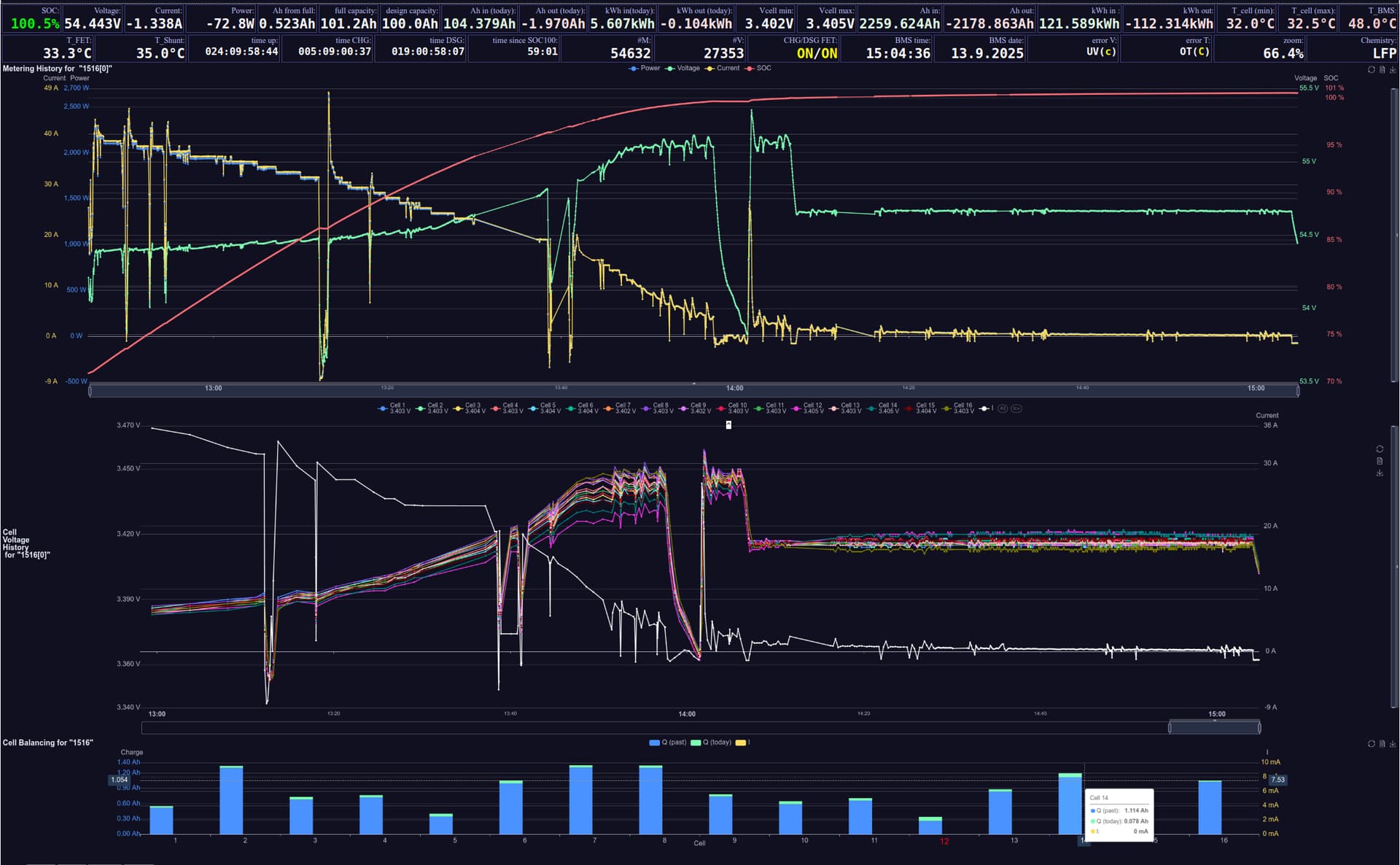
Task: Click restore icon of Metering History chart
Action: (1371, 70)
